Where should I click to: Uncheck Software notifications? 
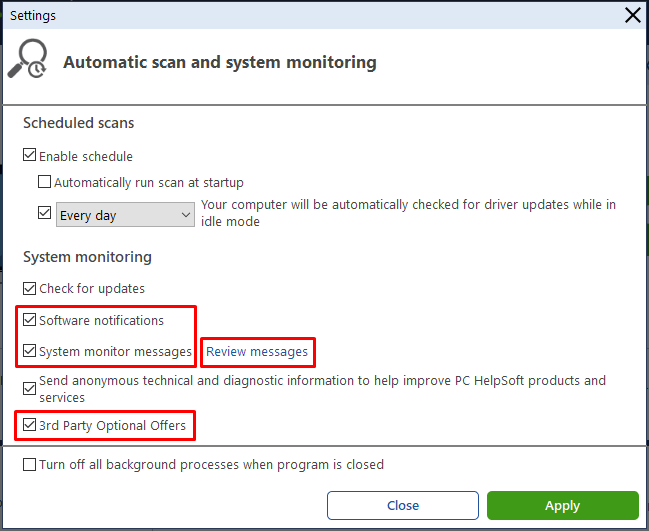coord(29,320)
